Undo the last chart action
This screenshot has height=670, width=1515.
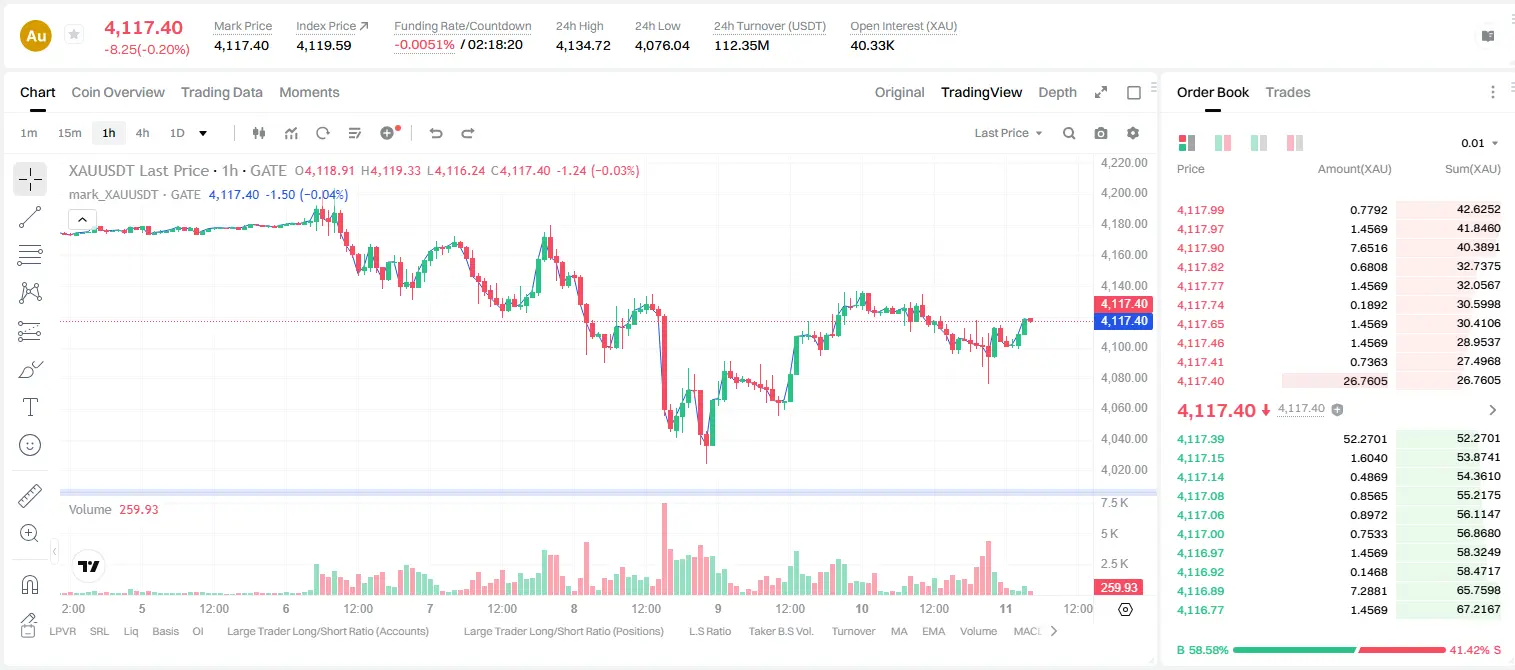[x=436, y=133]
